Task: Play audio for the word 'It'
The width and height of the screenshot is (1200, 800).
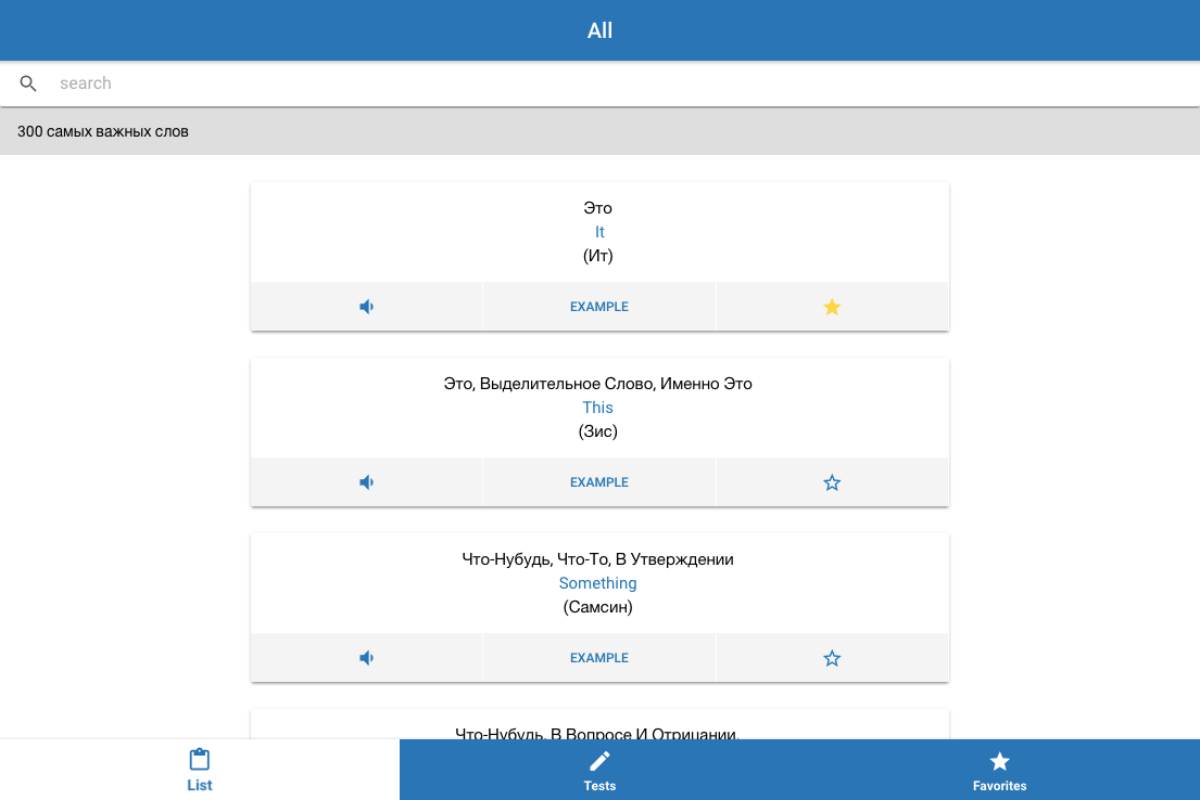Action: pyautogui.click(x=367, y=307)
